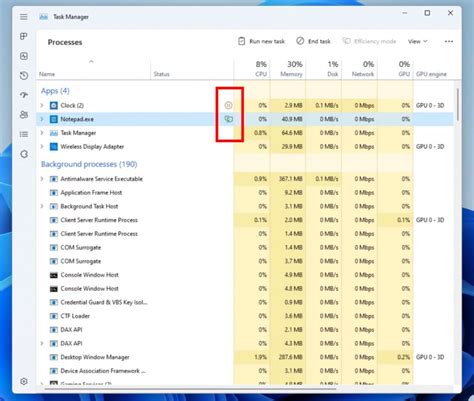Screen dimensions: 474x401
Task: Click the Notepad.exe app icon
Action: click(x=53, y=119)
